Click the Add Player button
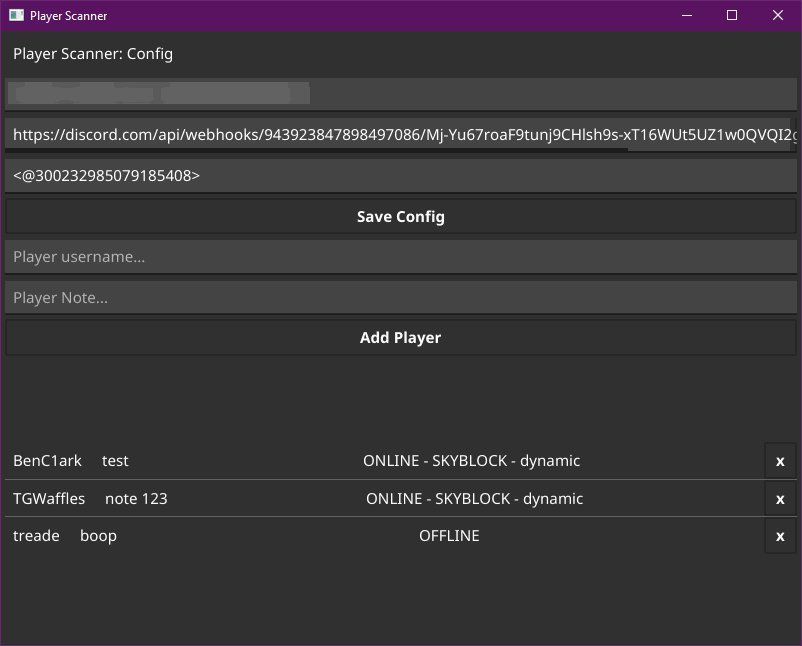This screenshot has width=802, height=646. [400, 337]
